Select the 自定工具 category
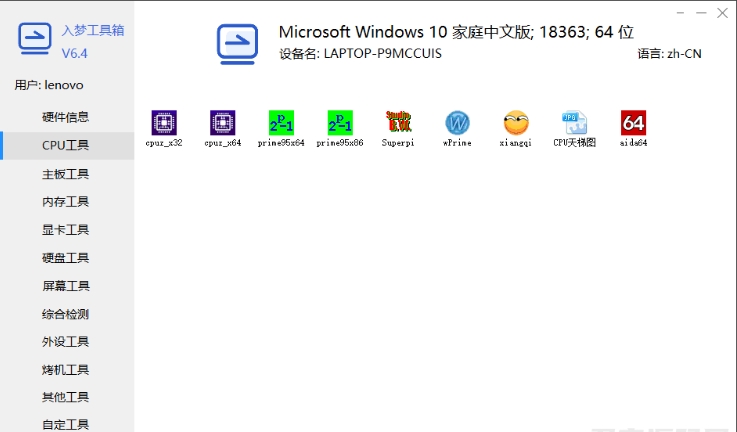737x432 pixels. point(65,424)
